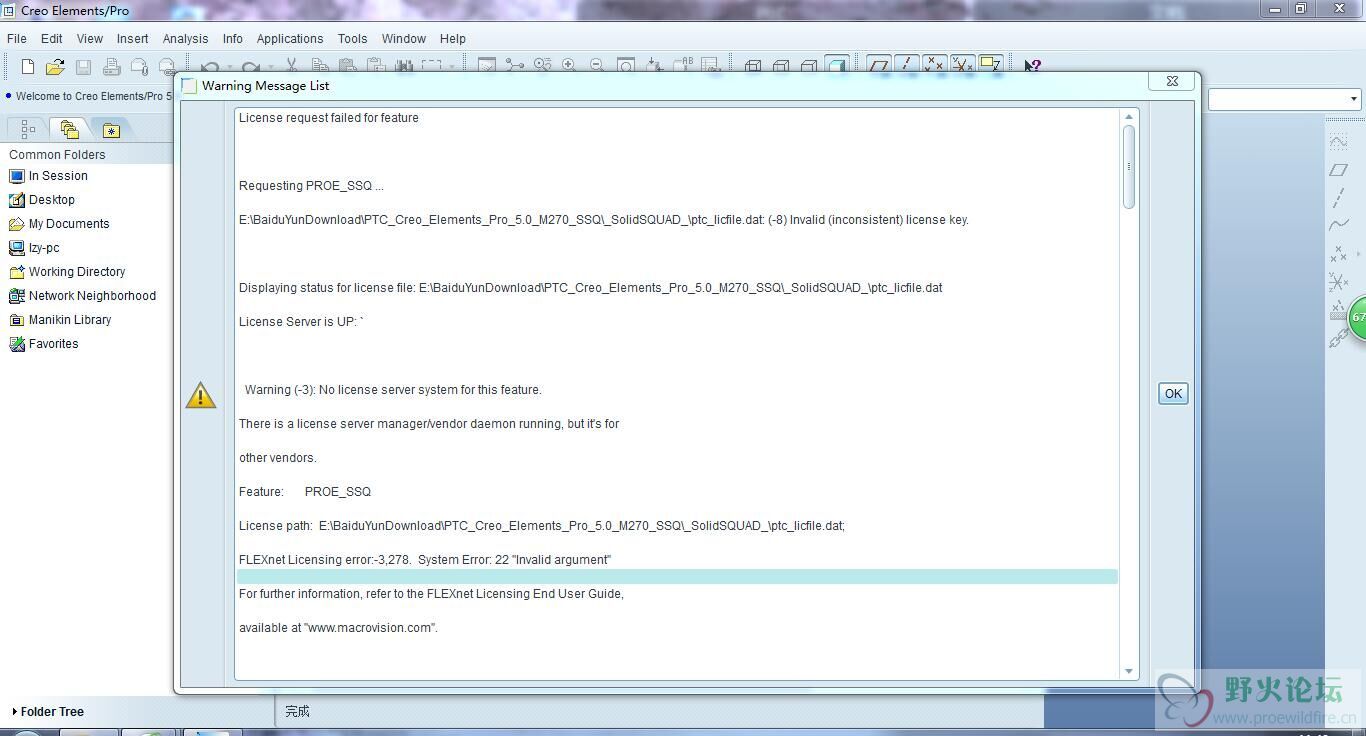Viewport: 1366px width, 736px height.
Task: Click the warning list scrollbar thumb
Action: click(1129, 166)
